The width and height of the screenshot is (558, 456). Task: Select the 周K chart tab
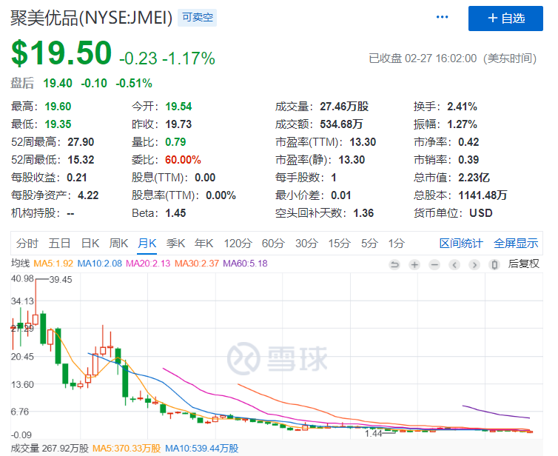pyautogui.click(x=119, y=243)
